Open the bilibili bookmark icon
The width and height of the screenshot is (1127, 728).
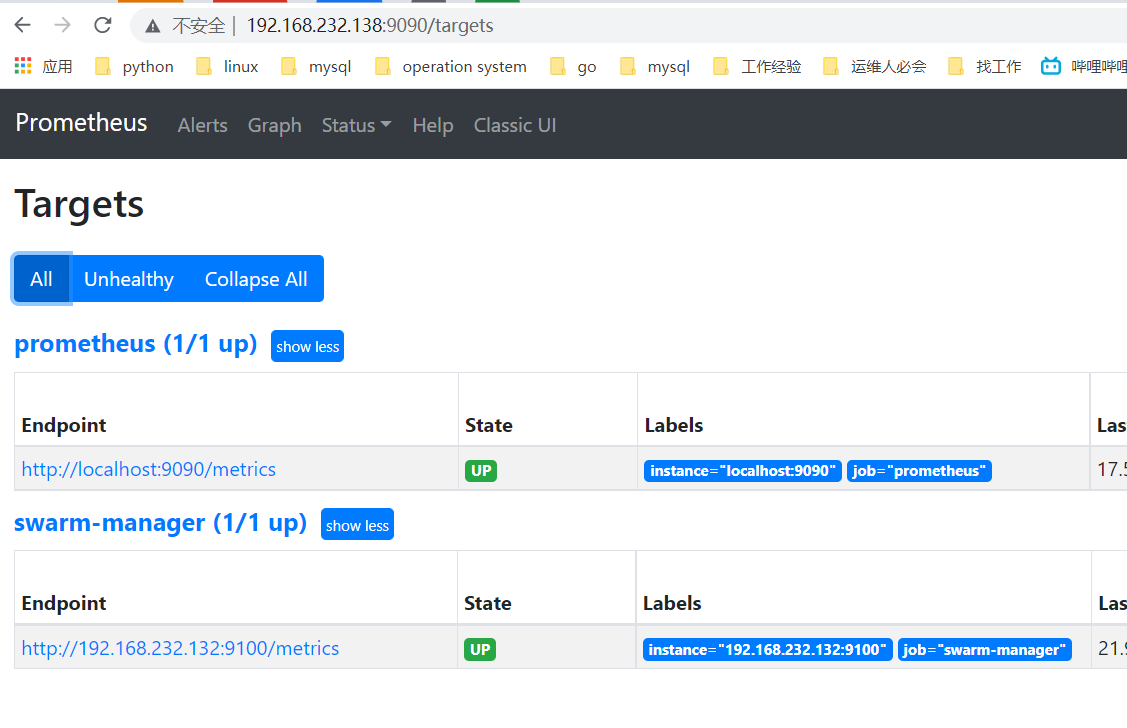1051,66
